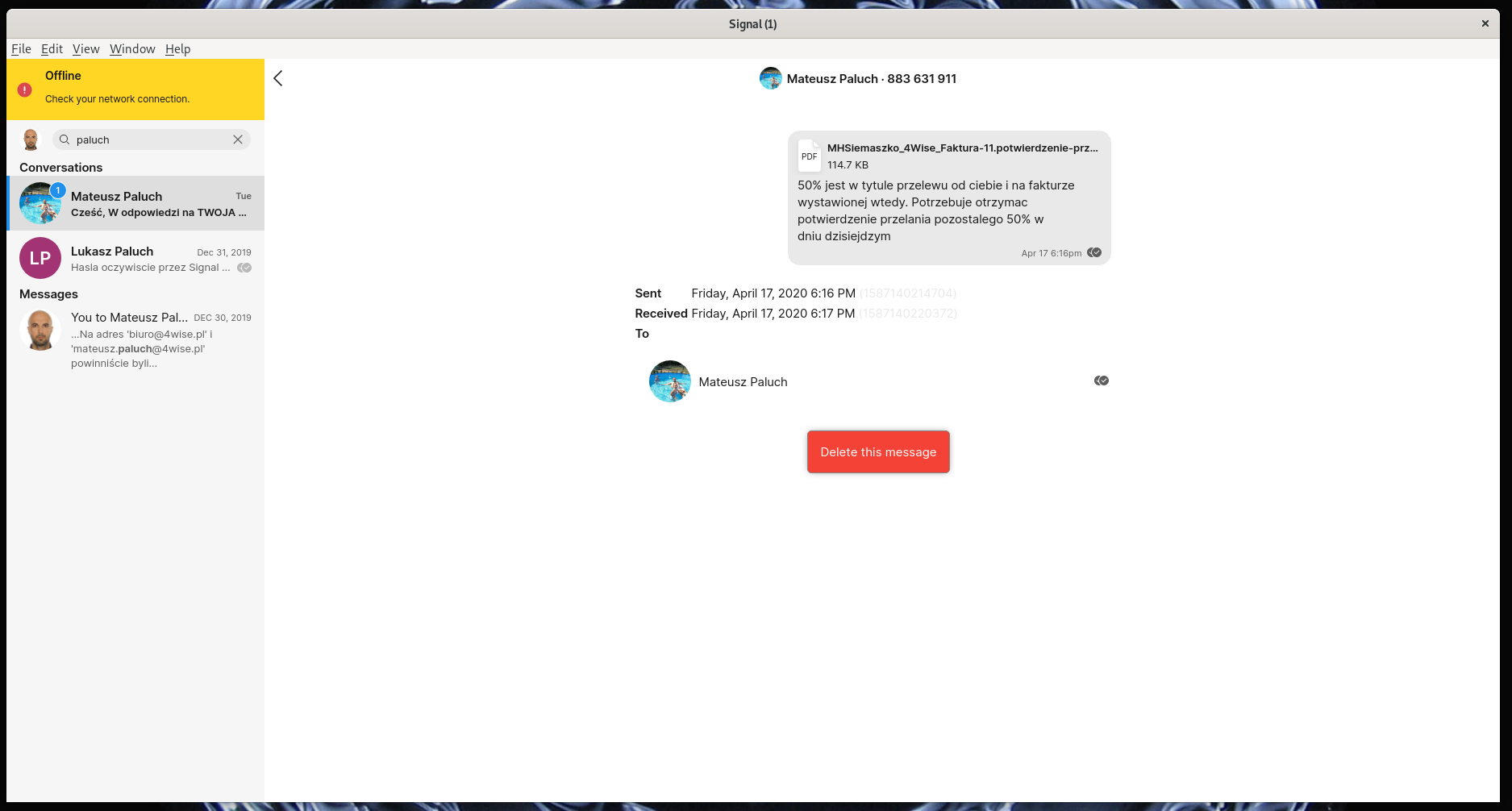Click Dec 31, 2019 date on Lukasz row
This screenshot has width=1512, height=811.
224,252
